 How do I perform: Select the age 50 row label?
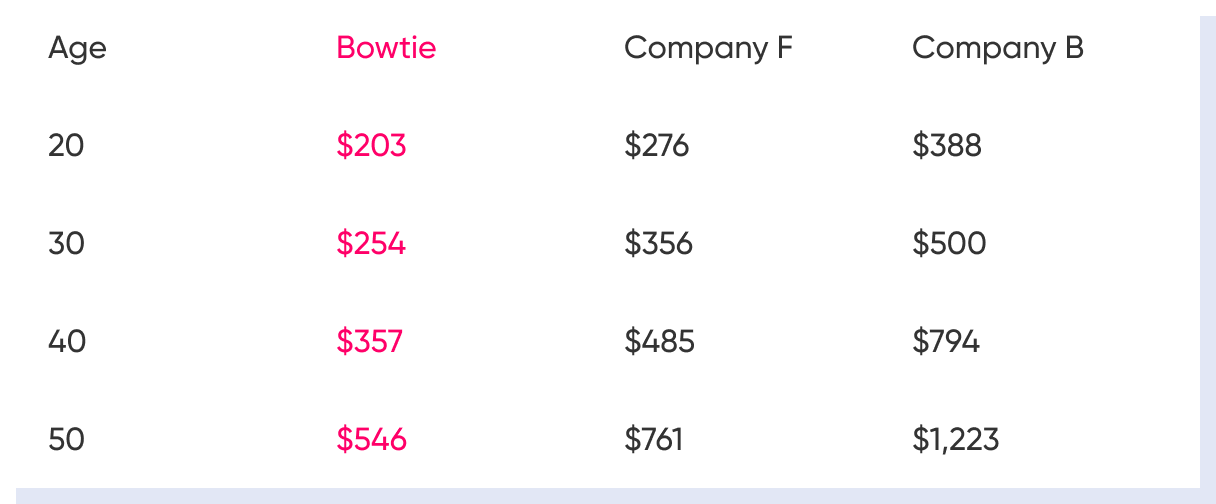tap(66, 439)
